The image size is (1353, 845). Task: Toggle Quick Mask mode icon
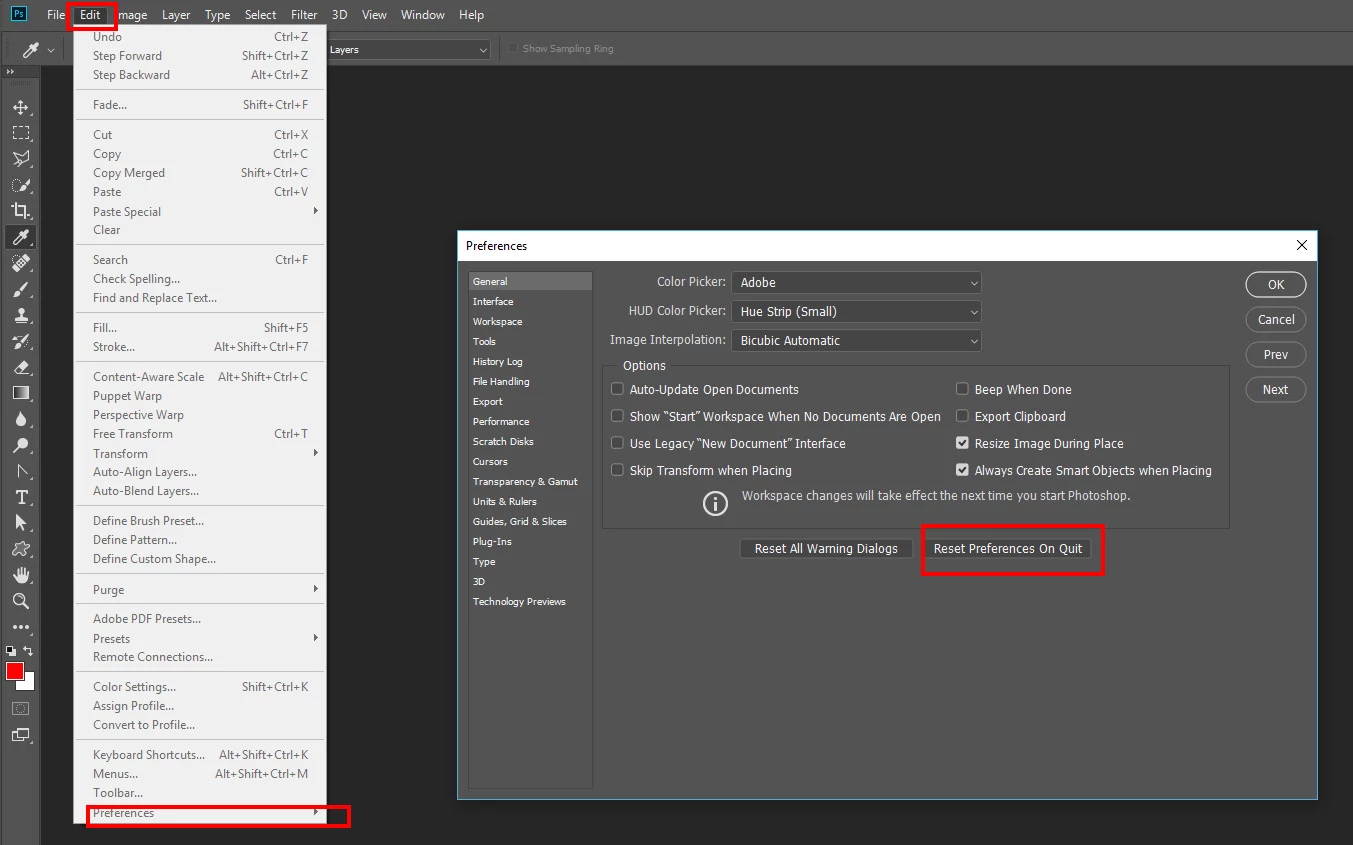point(20,708)
